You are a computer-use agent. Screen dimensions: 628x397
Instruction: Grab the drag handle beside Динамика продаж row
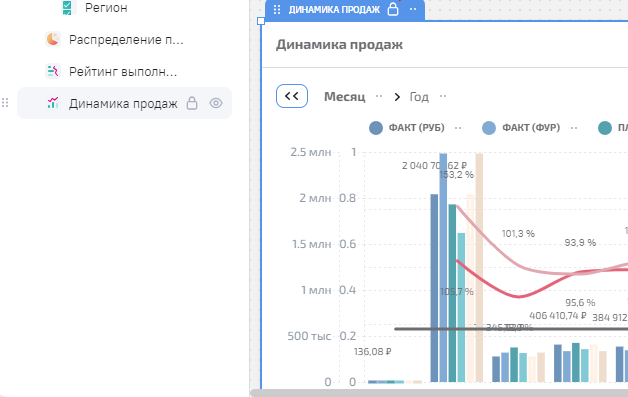point(5,103)
